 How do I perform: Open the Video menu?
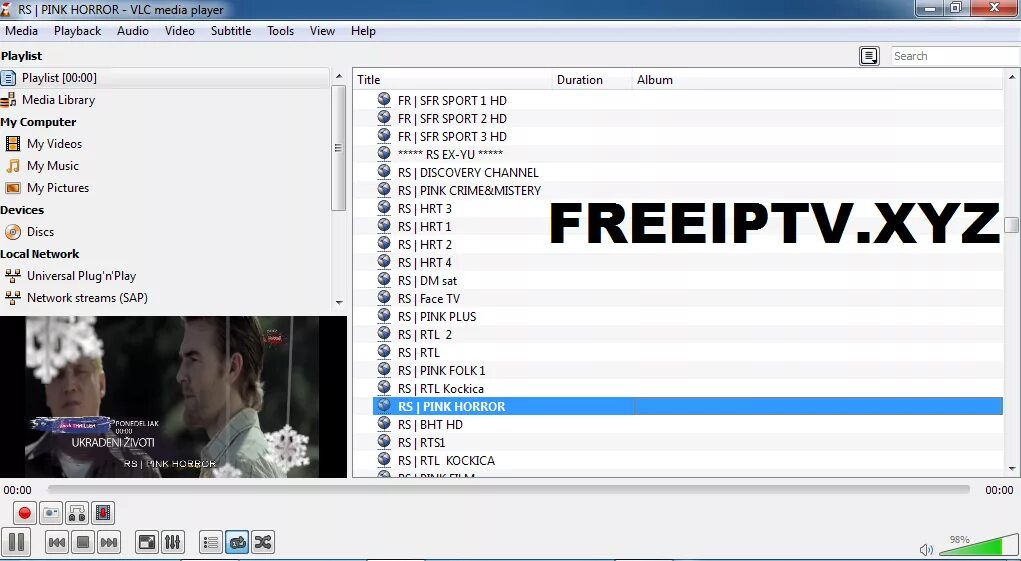click(180, 31)
